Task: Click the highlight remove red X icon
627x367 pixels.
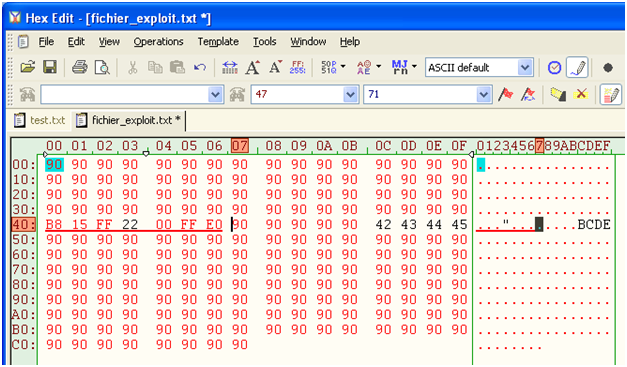Action: 581,95
